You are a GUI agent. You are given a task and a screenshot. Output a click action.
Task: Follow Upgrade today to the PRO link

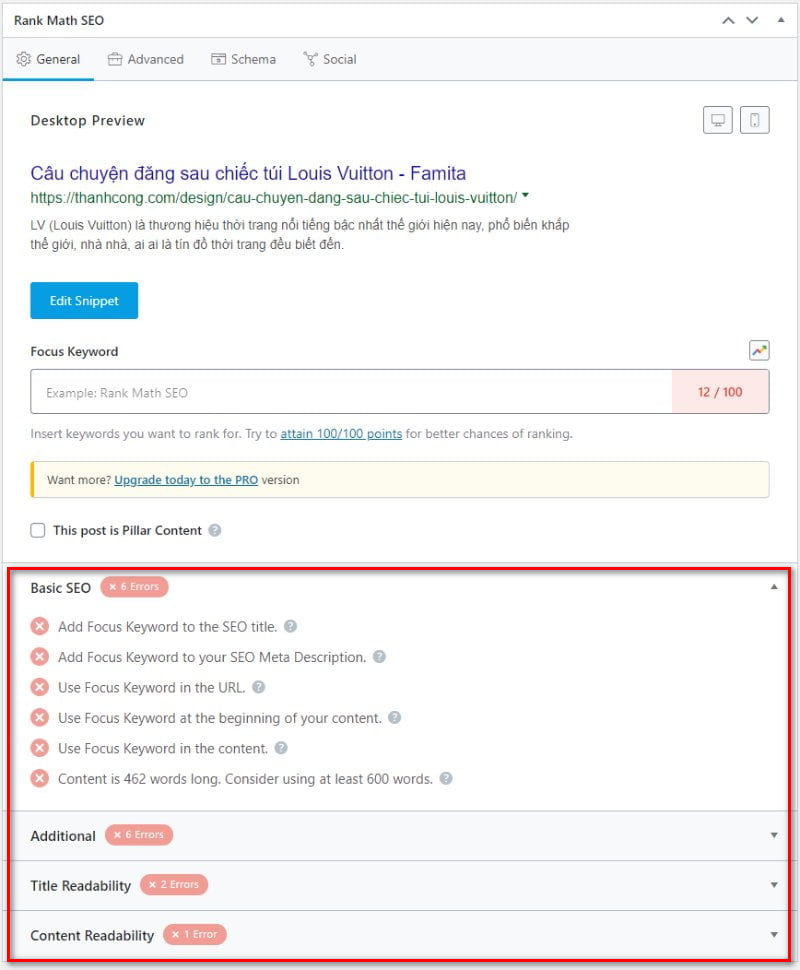coord(186,479)
